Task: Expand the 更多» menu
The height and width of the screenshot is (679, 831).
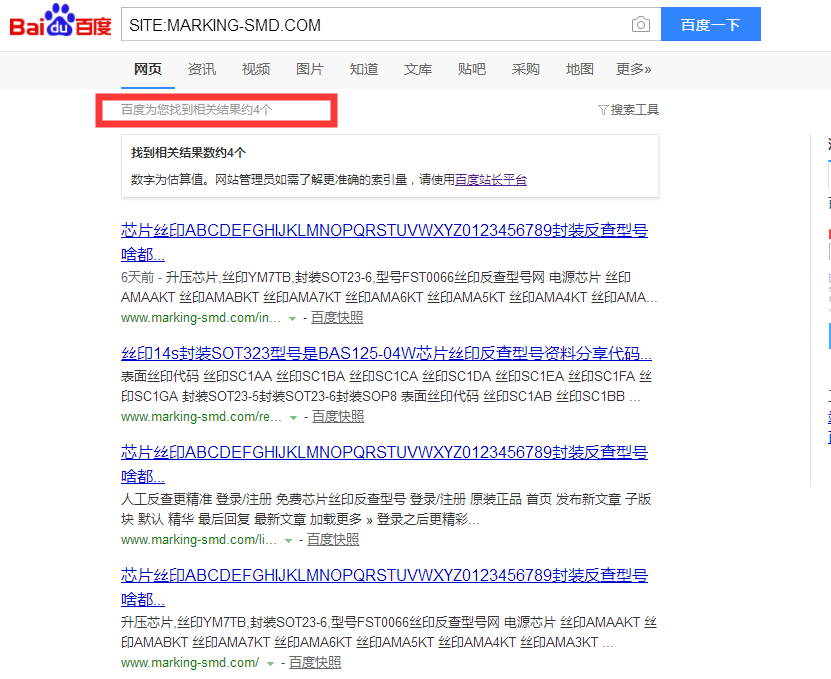Action: pos(633,69)
